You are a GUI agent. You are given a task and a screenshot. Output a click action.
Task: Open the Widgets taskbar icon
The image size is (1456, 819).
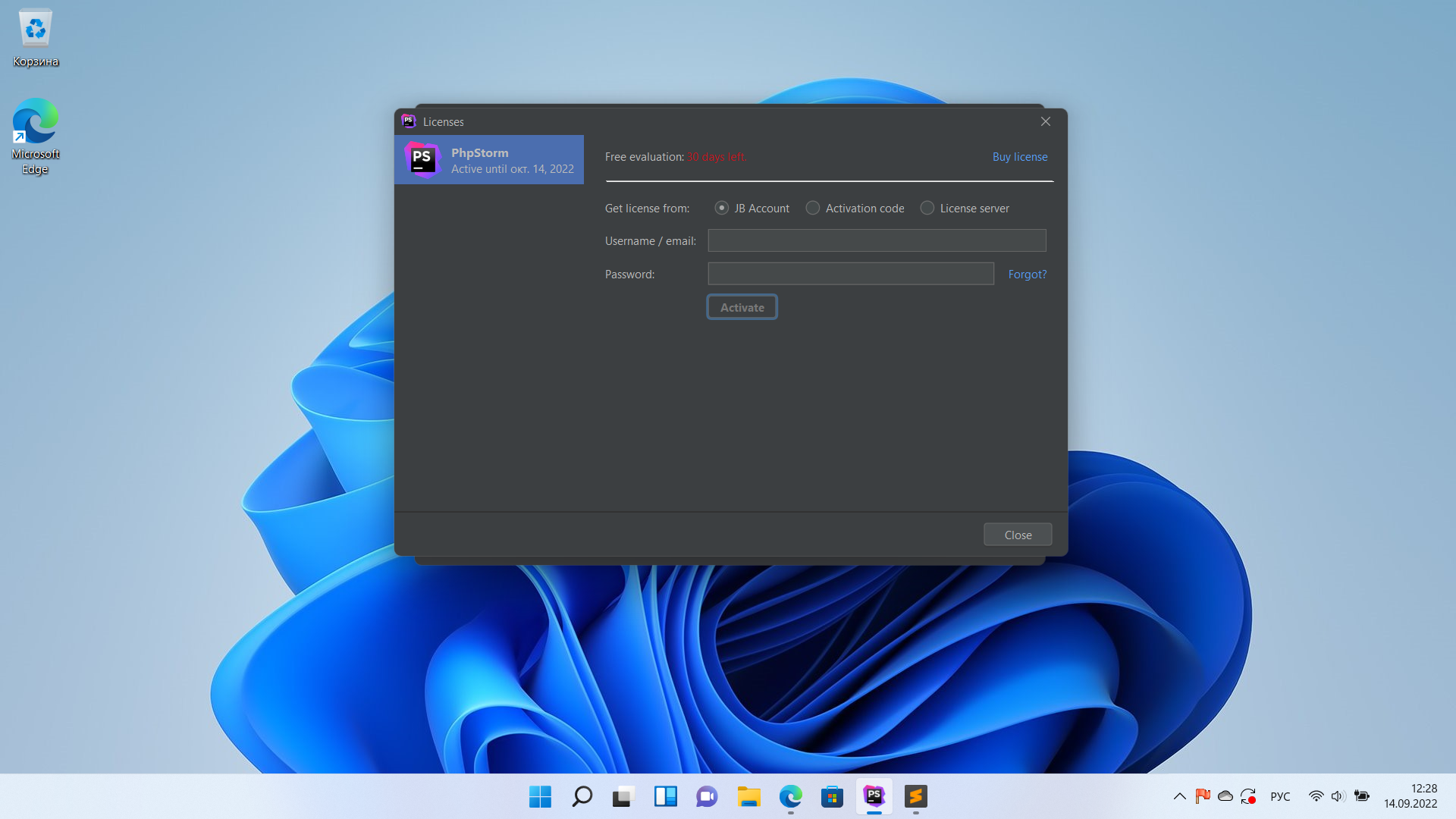click(x=665, y=796)
